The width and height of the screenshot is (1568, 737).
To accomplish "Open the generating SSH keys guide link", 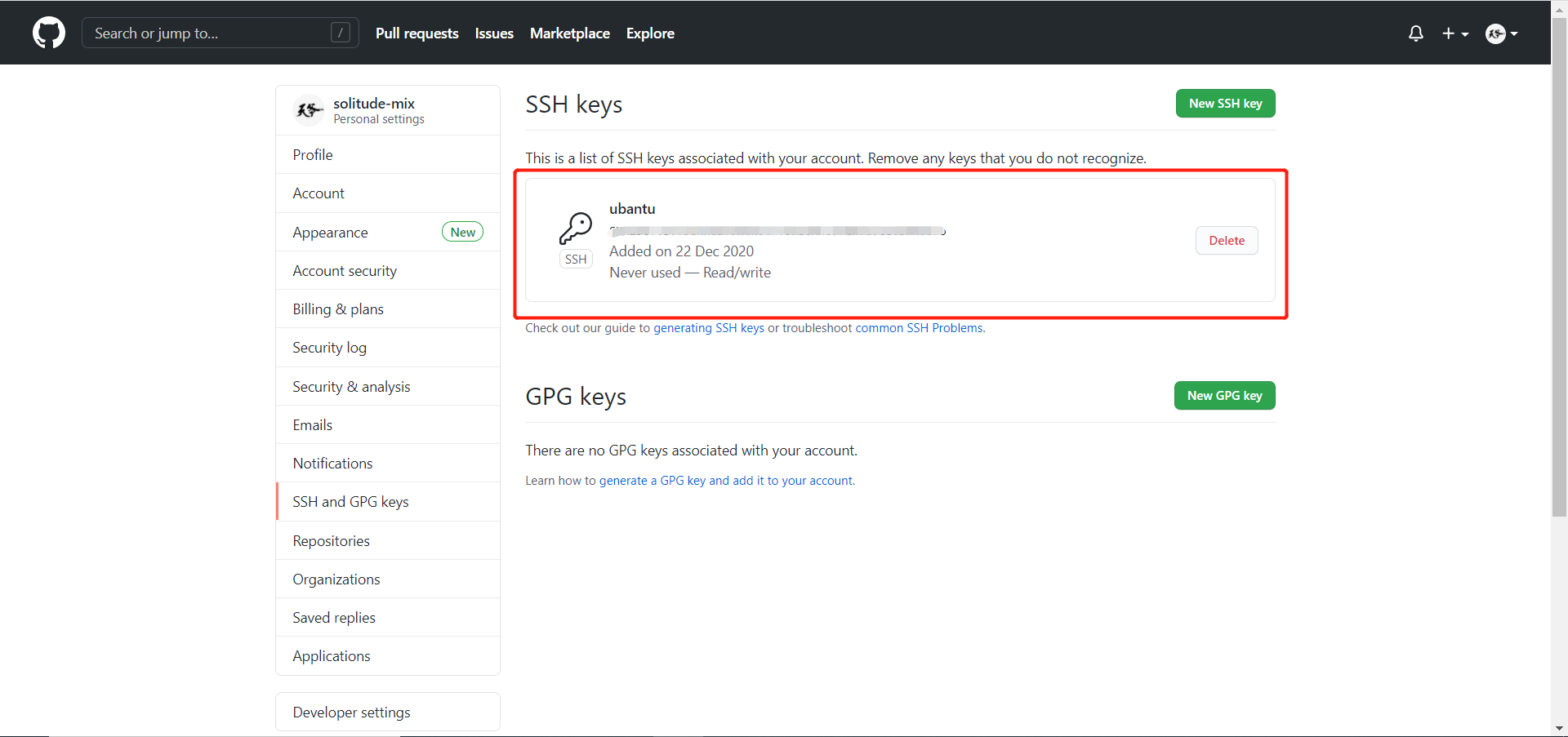I will 709,328.
